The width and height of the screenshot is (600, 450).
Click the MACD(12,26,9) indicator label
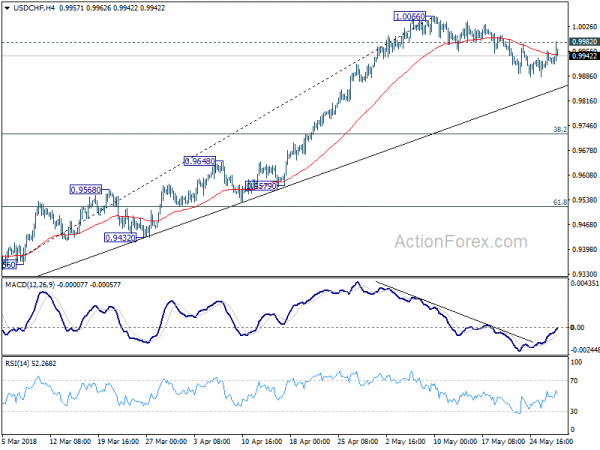30,285
